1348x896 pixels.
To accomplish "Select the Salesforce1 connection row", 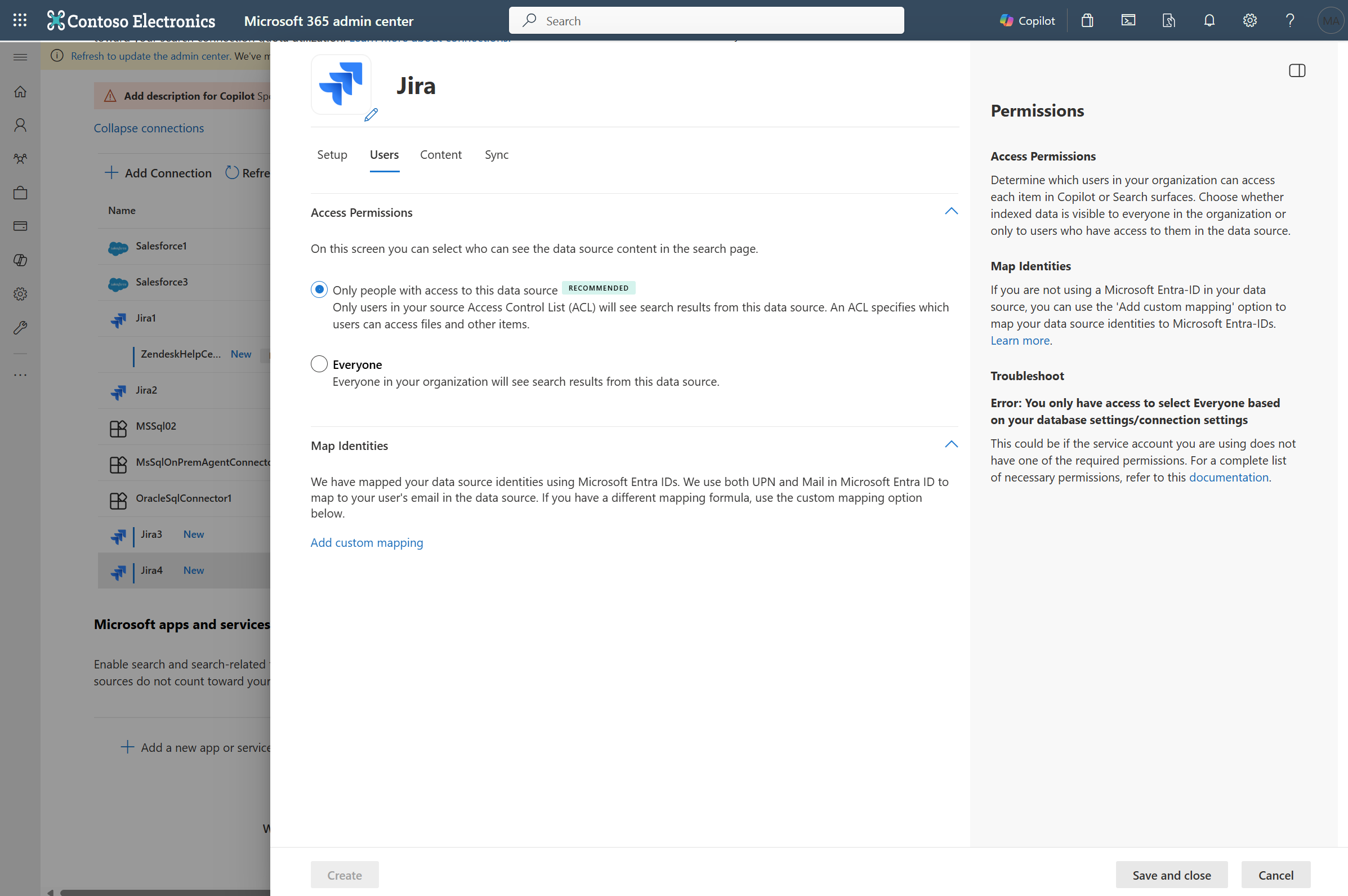I will click(184, 246).
